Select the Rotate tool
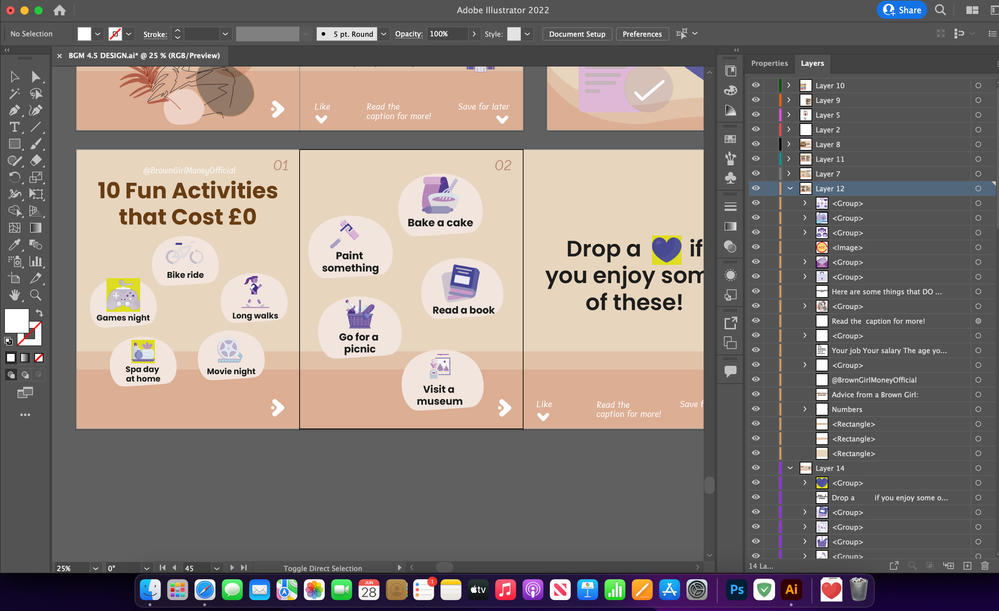Image resolution: width=999 pixels, height=611 pixels. pyautogui.click(x=15, y=178)
